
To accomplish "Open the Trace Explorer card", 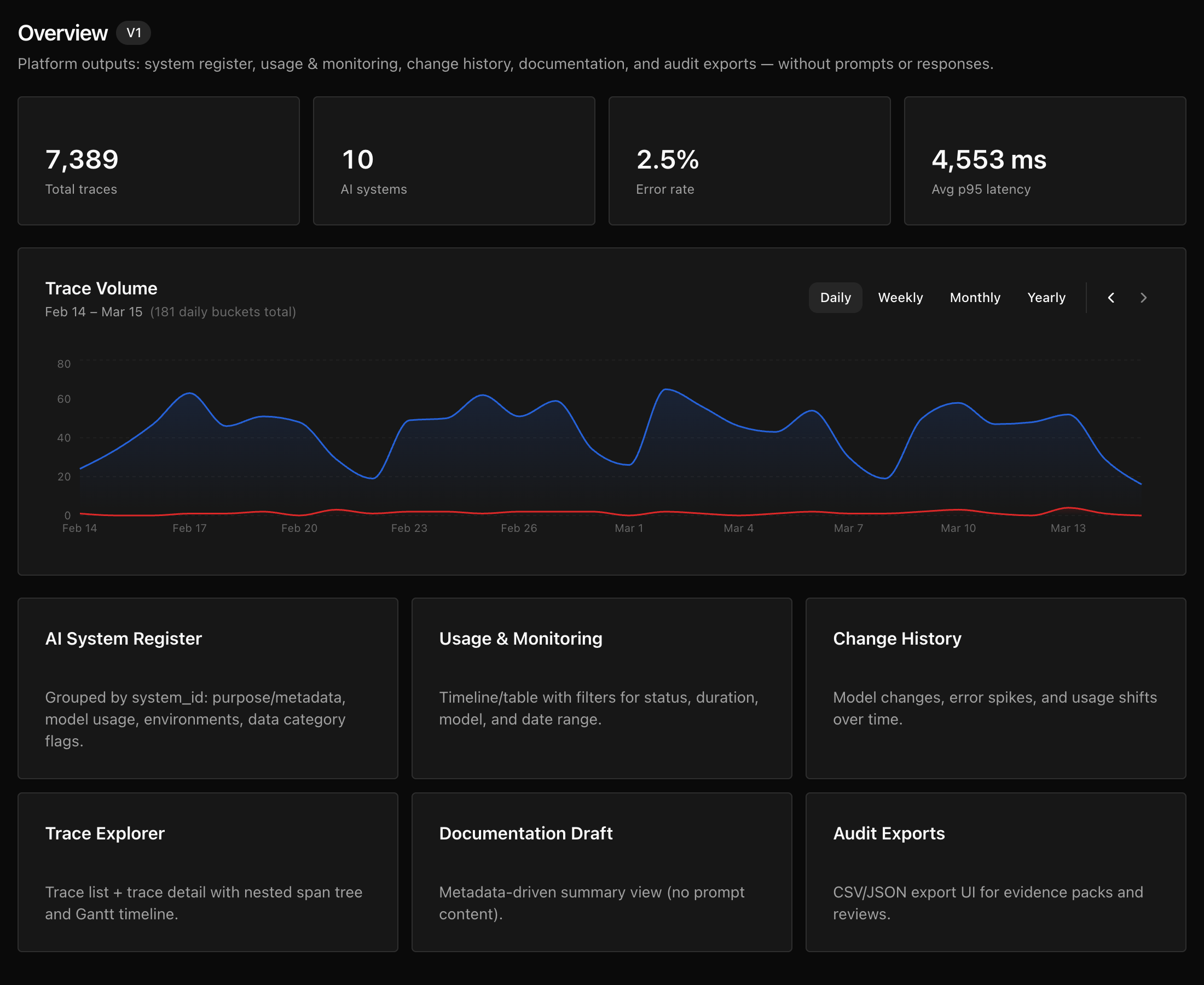I will point(207,872).
